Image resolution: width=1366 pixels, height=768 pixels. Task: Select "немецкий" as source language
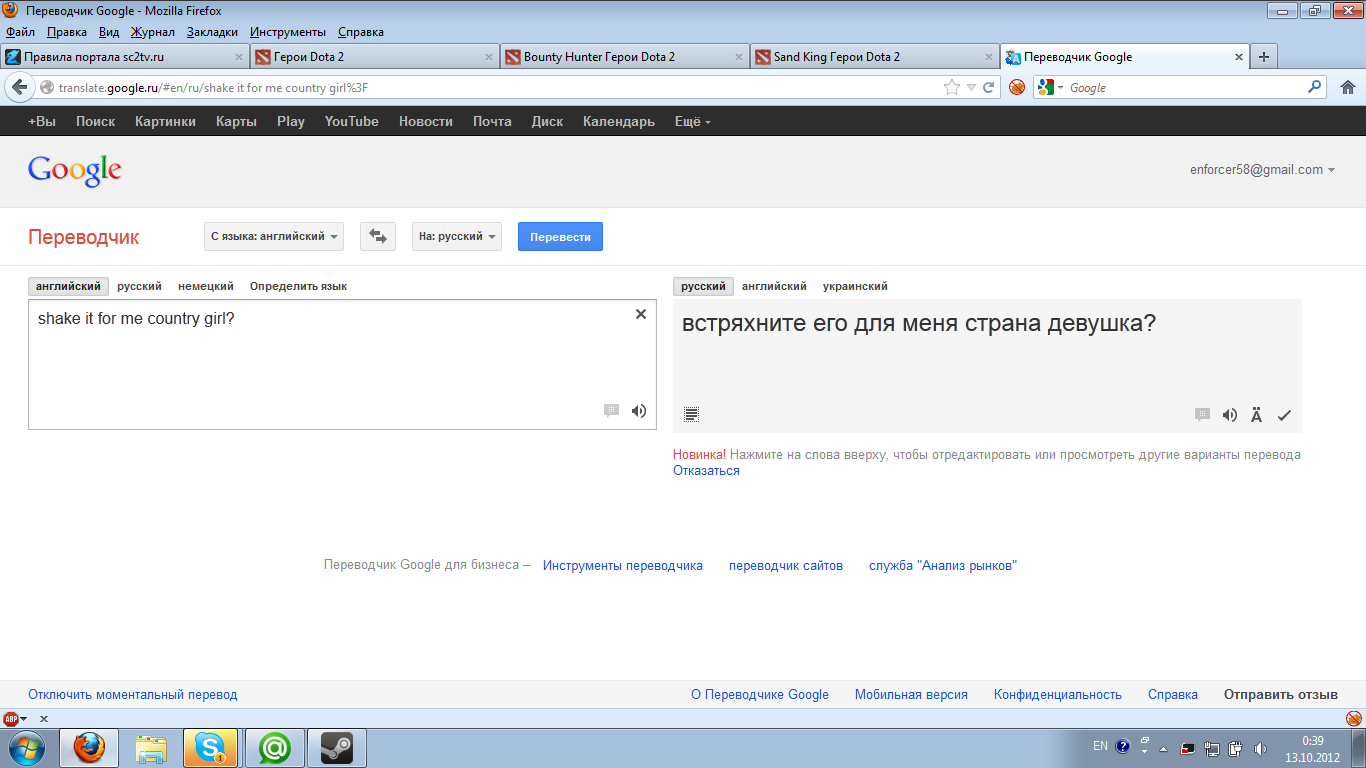pyautogui.click(x=206, y=286)
